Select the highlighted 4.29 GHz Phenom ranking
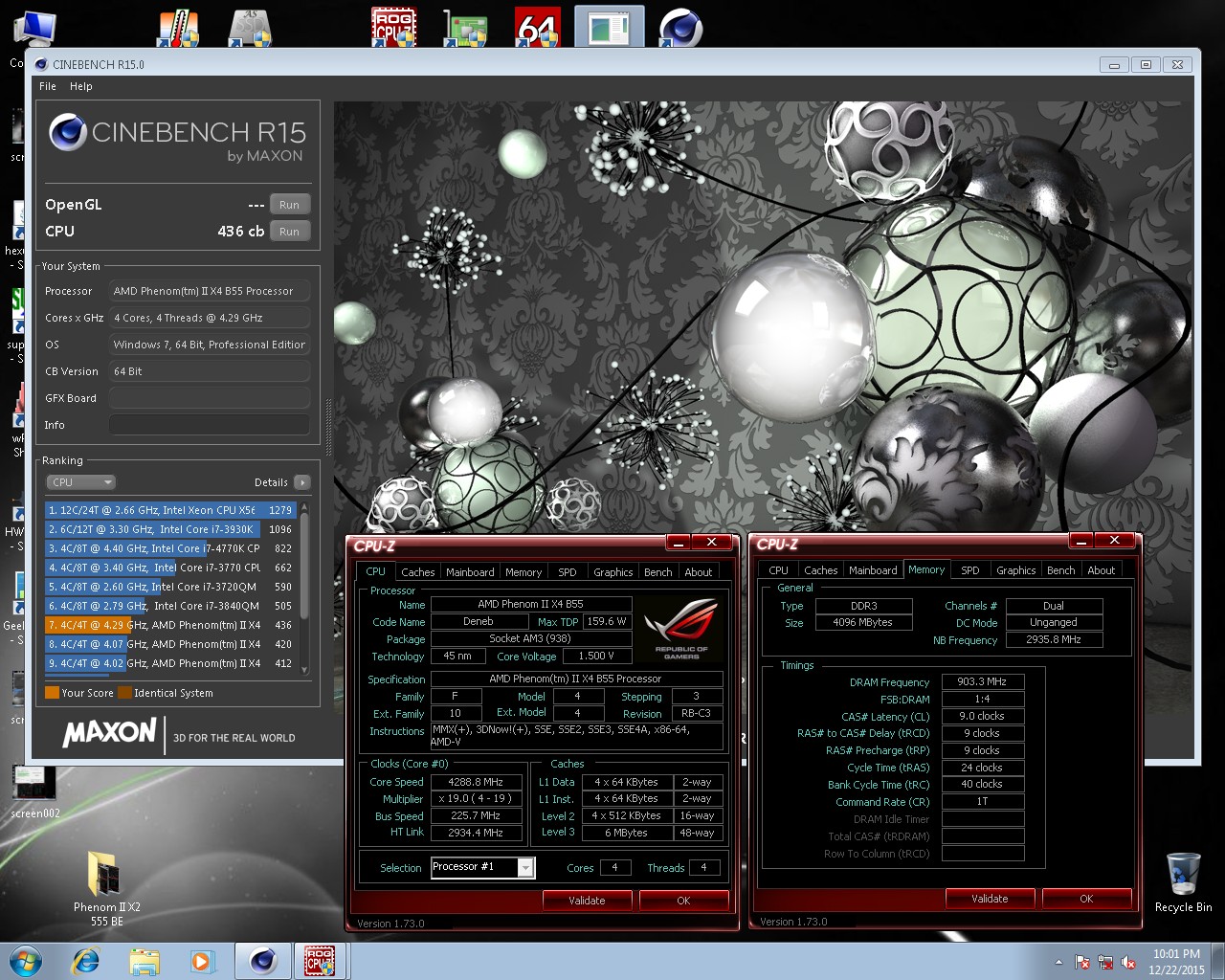 click(x=170, y=625)
